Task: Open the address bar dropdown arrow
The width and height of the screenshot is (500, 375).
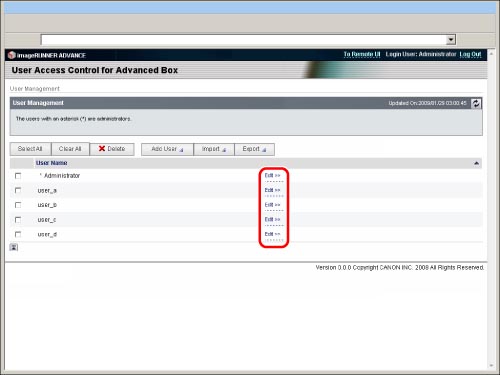Action: point(451,40)
